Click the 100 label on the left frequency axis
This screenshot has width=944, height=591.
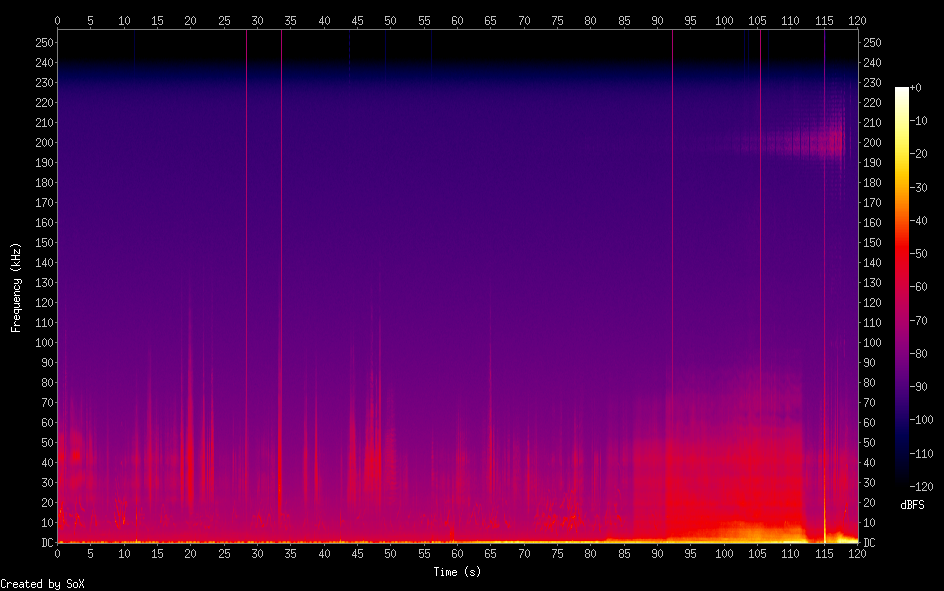click(43, 342)
